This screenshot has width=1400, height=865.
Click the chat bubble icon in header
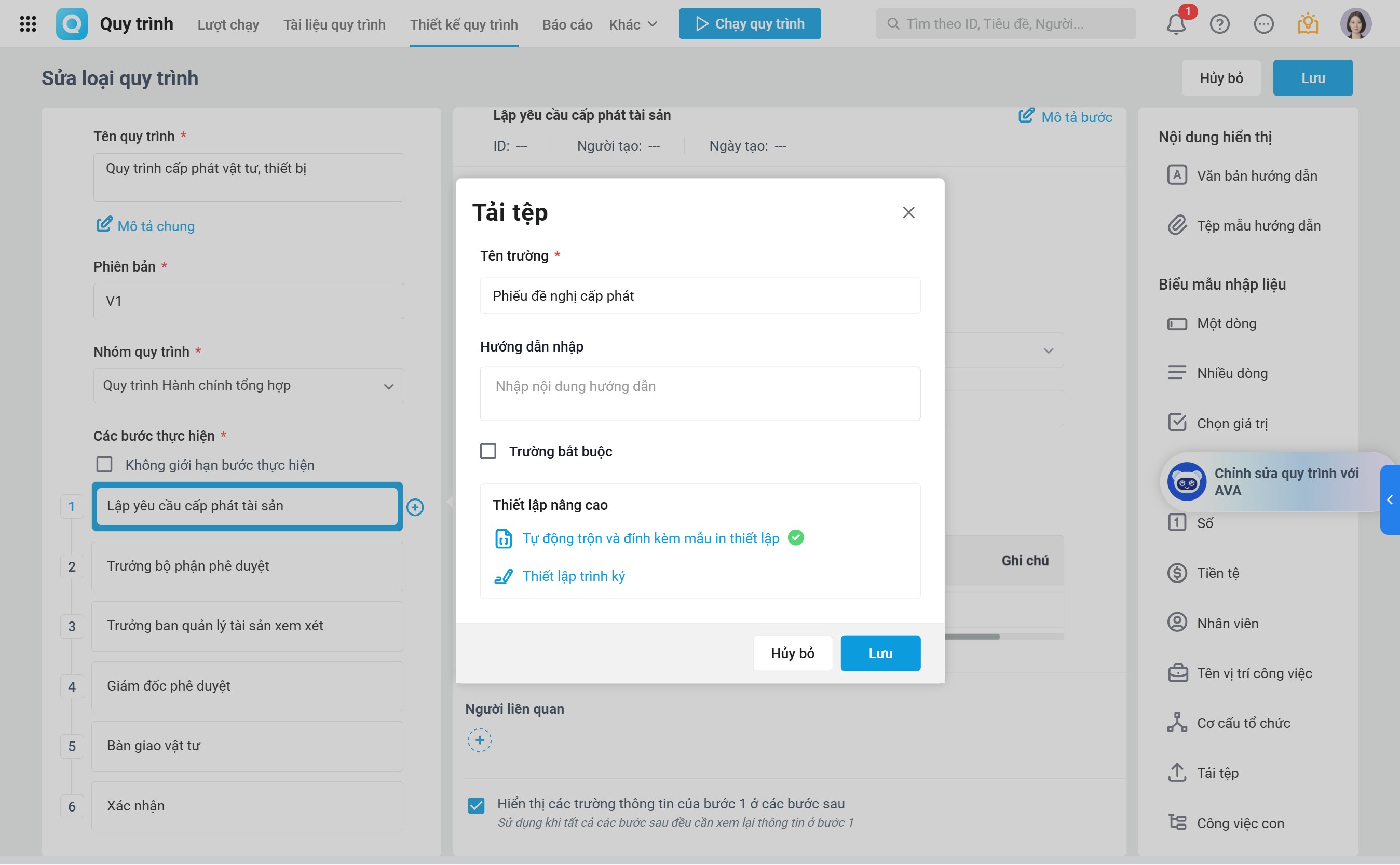click(1263, 24)
